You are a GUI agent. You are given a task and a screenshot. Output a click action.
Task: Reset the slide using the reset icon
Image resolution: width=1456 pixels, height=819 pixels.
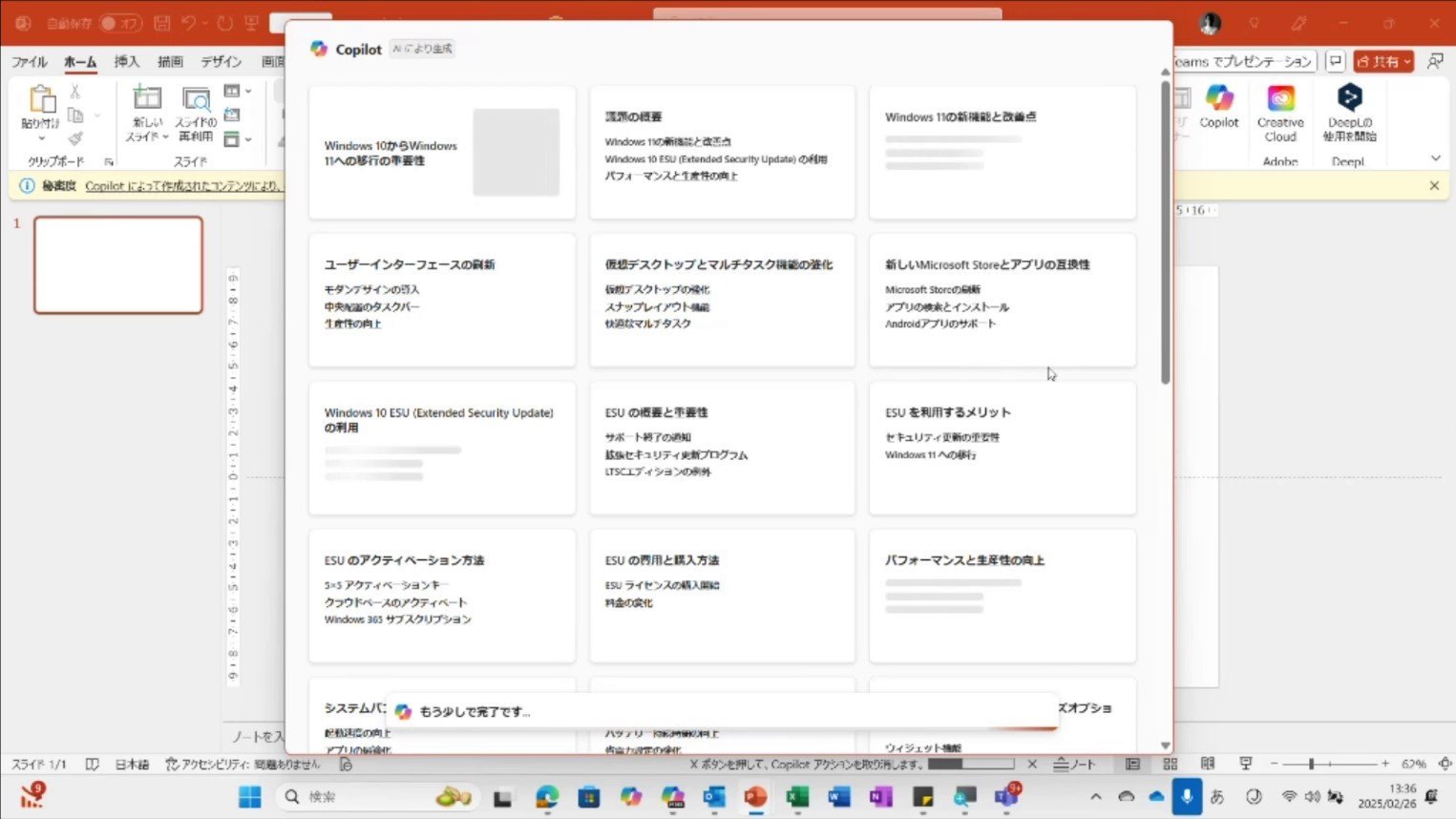coord(232,115)
